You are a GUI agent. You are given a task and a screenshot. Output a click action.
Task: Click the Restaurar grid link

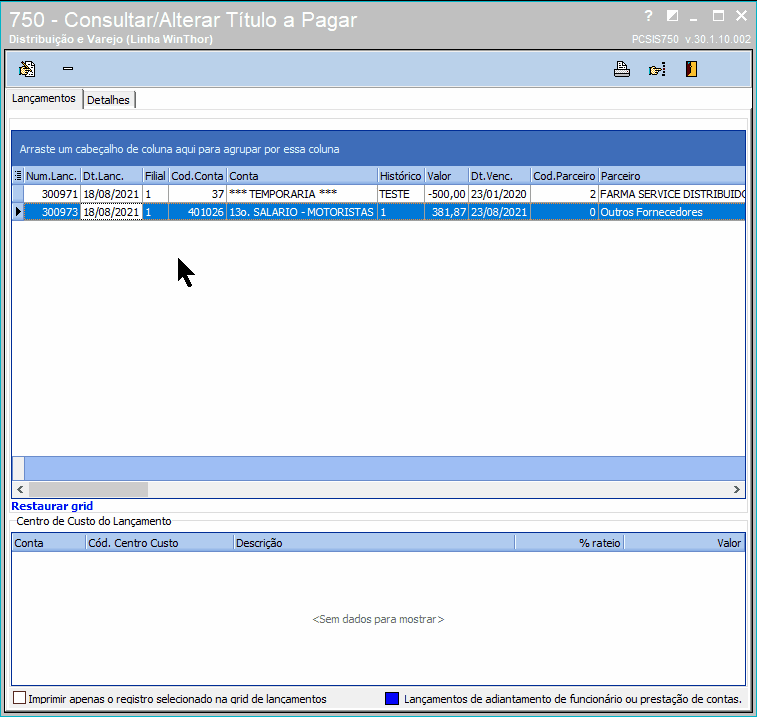pyautogui.click(x=52, y=506)
